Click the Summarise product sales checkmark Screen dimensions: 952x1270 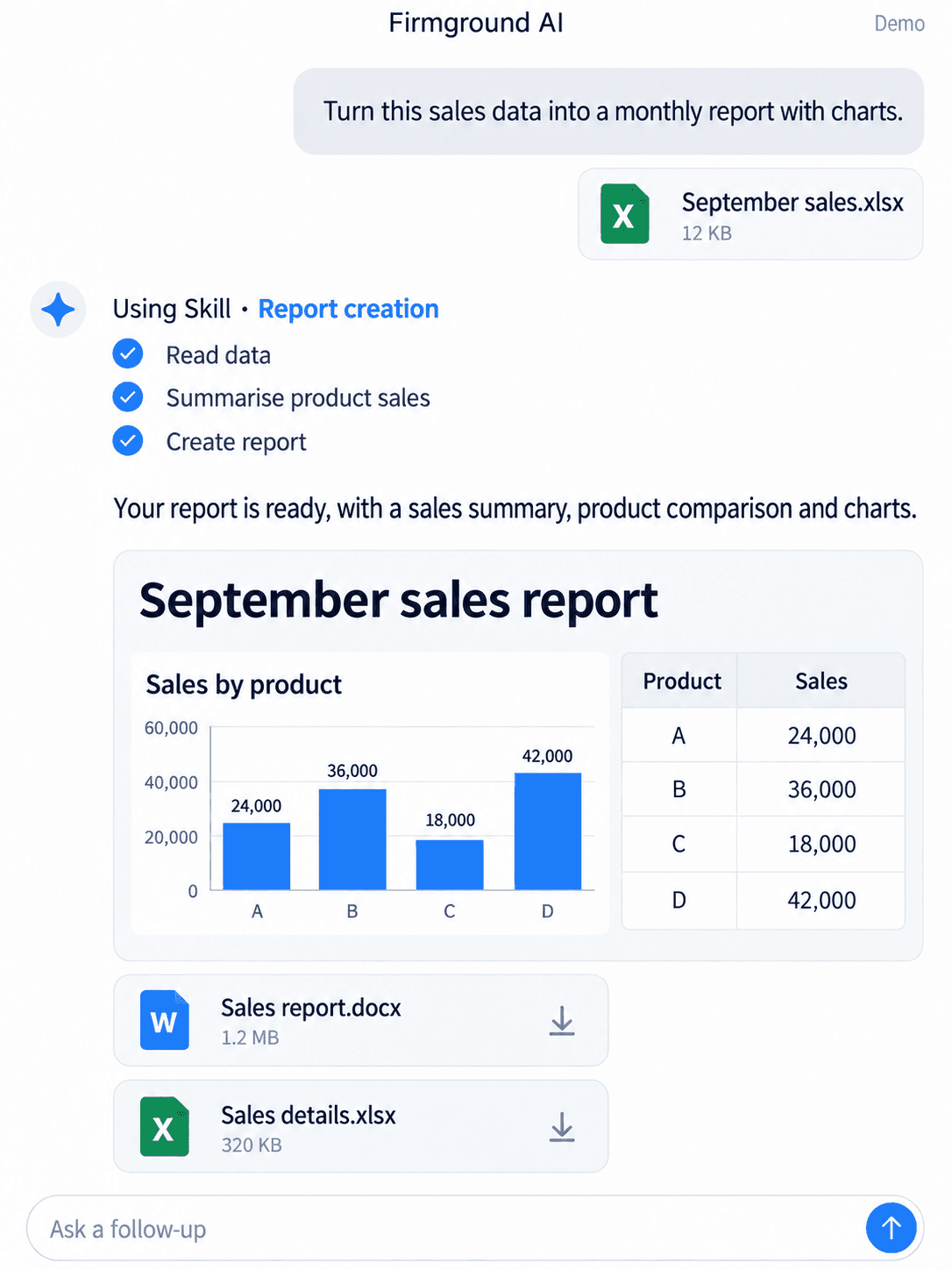coord(128,396)
